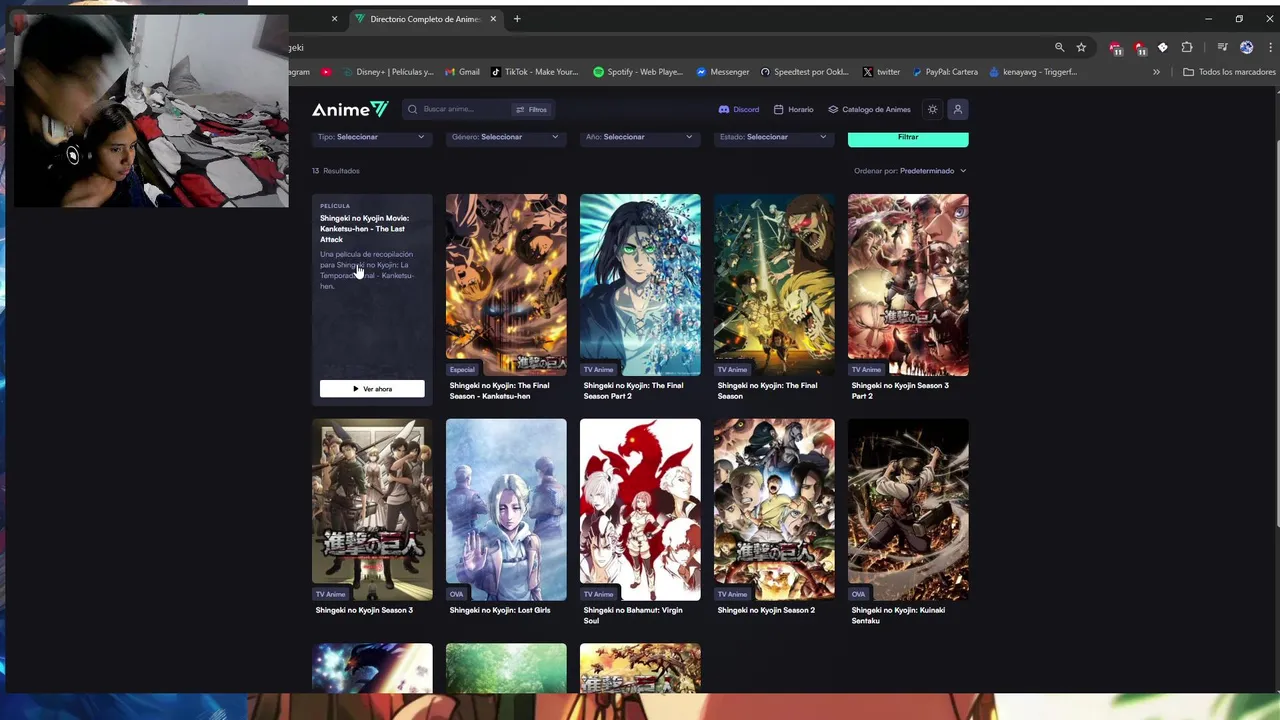Open a new browser tab
This screenshot has height=720, width=1280.
click(x=517, y=19)
